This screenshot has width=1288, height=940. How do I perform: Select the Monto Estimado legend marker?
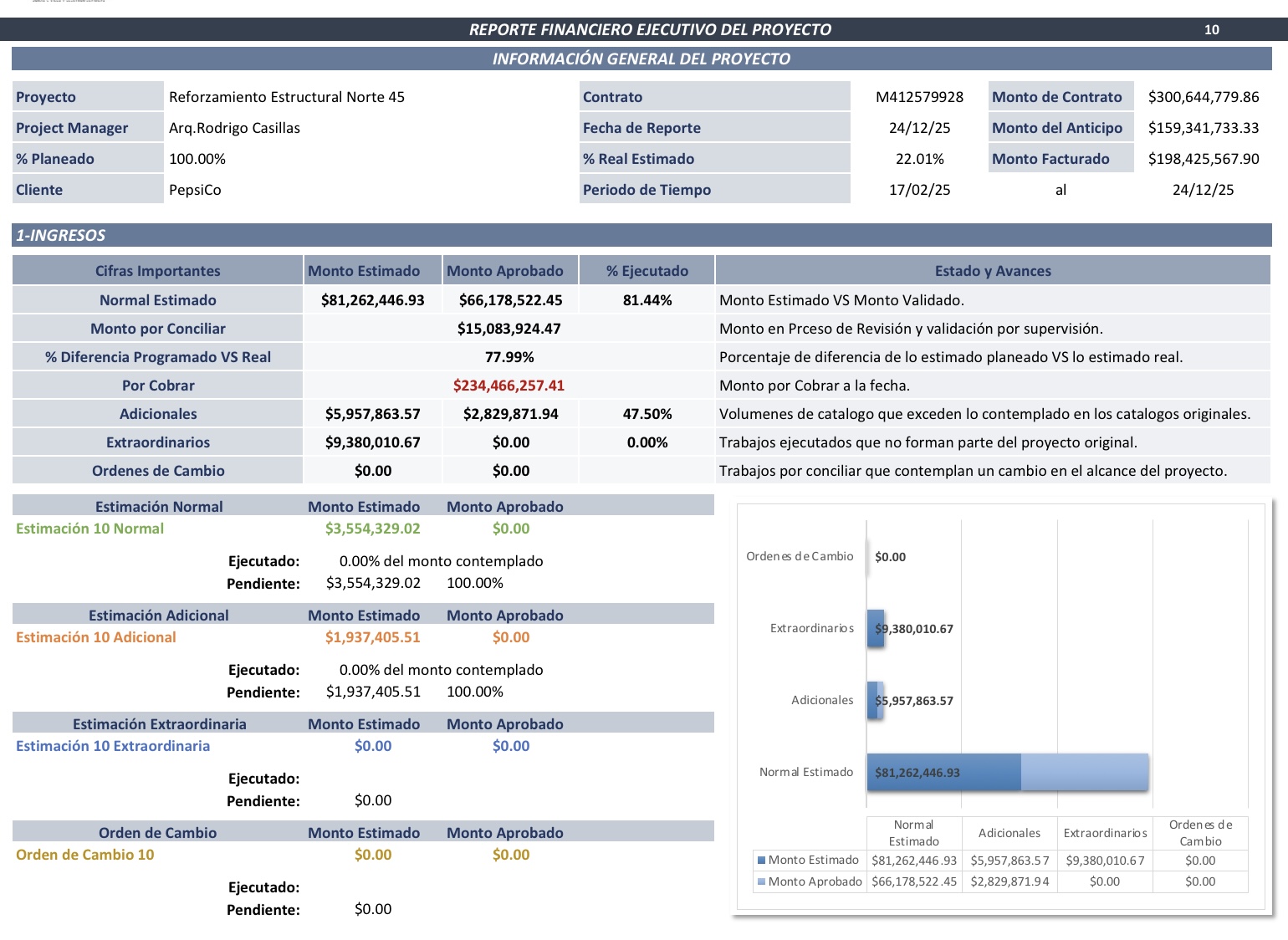pyautogui.click(x=762, y=860)
